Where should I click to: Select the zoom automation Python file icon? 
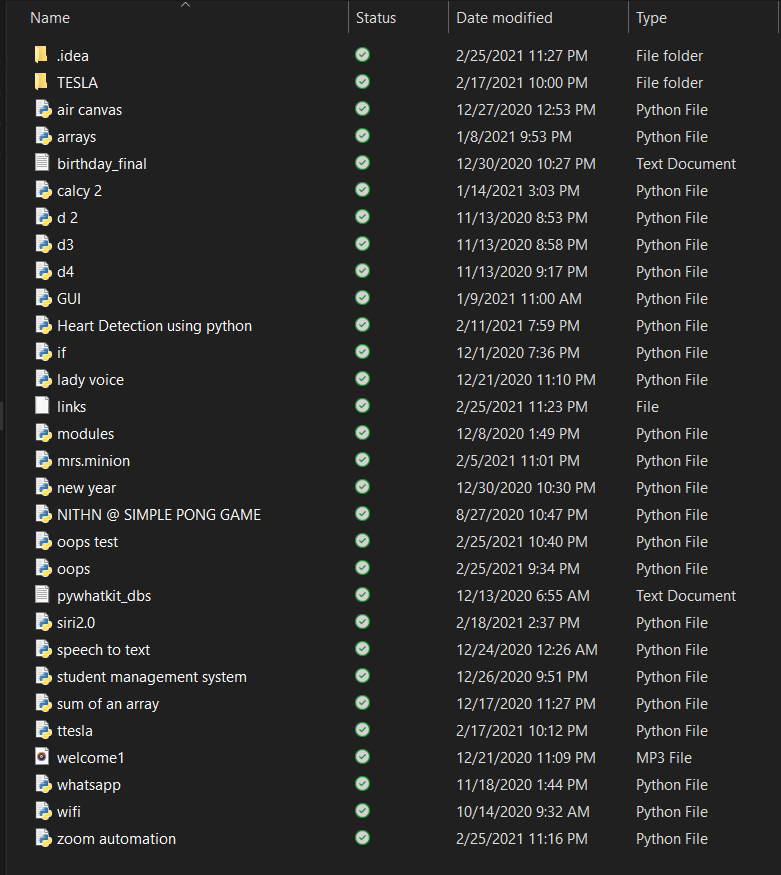44,838
